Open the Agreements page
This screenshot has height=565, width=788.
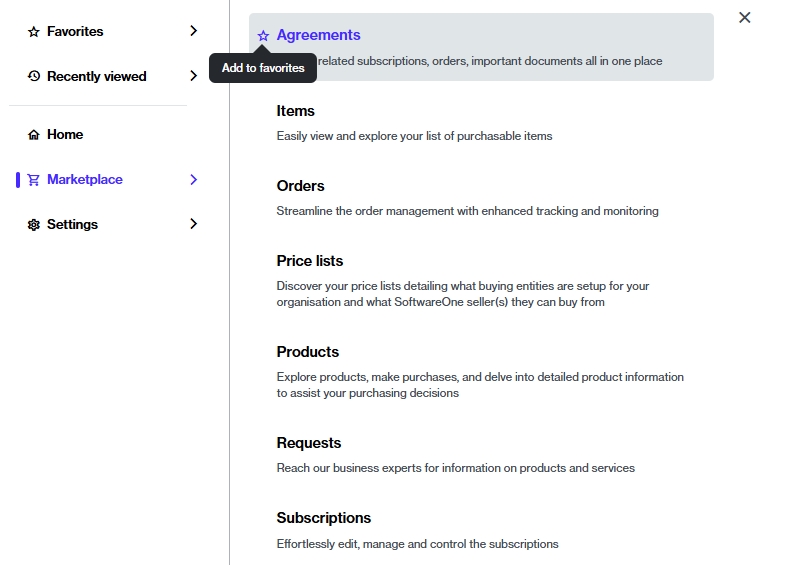pyautogui.click(x=318, y=35)
